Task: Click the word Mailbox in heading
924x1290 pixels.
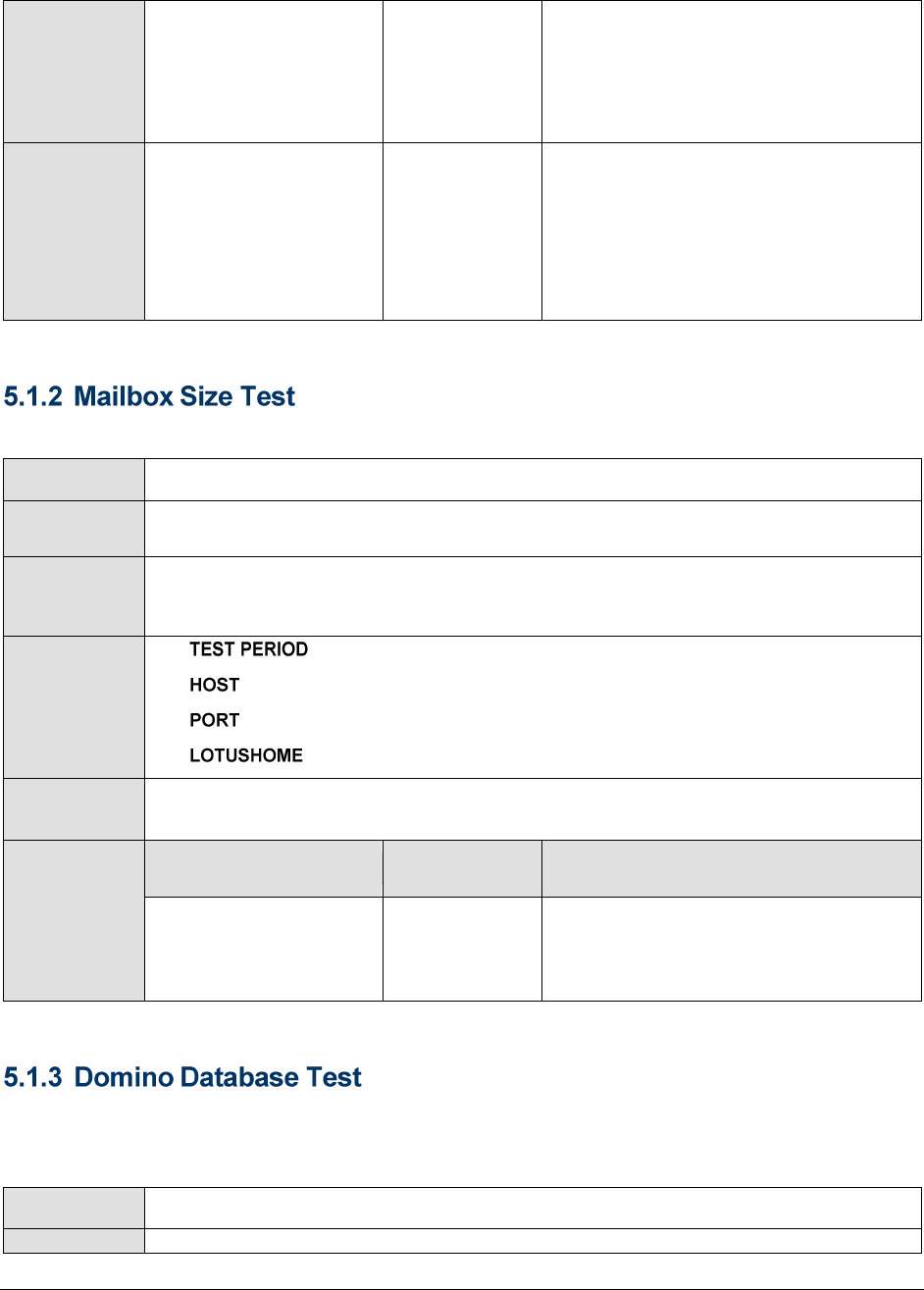Action: 123,397
